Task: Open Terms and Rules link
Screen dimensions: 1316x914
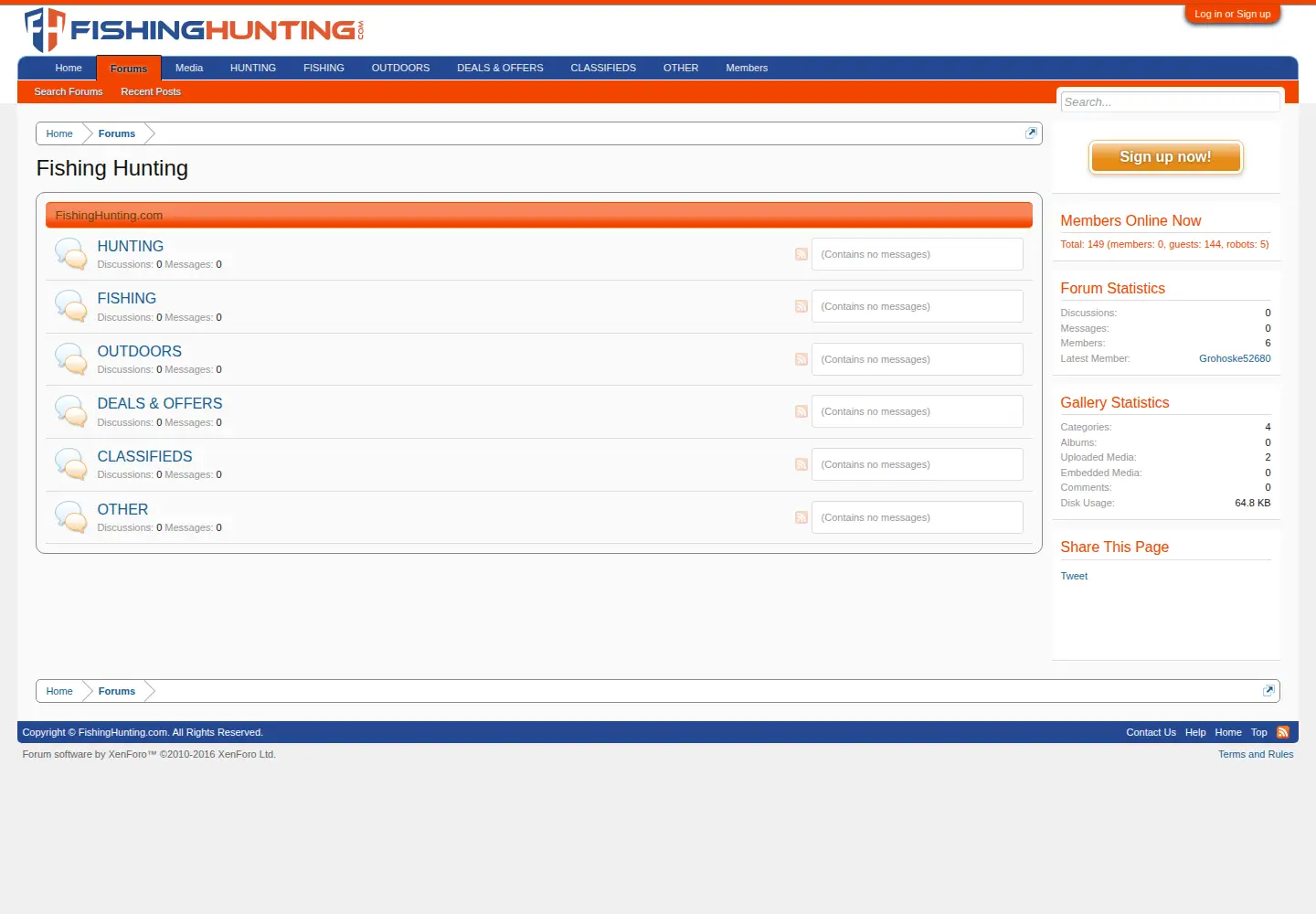Action: click(x=1256, y=754)
